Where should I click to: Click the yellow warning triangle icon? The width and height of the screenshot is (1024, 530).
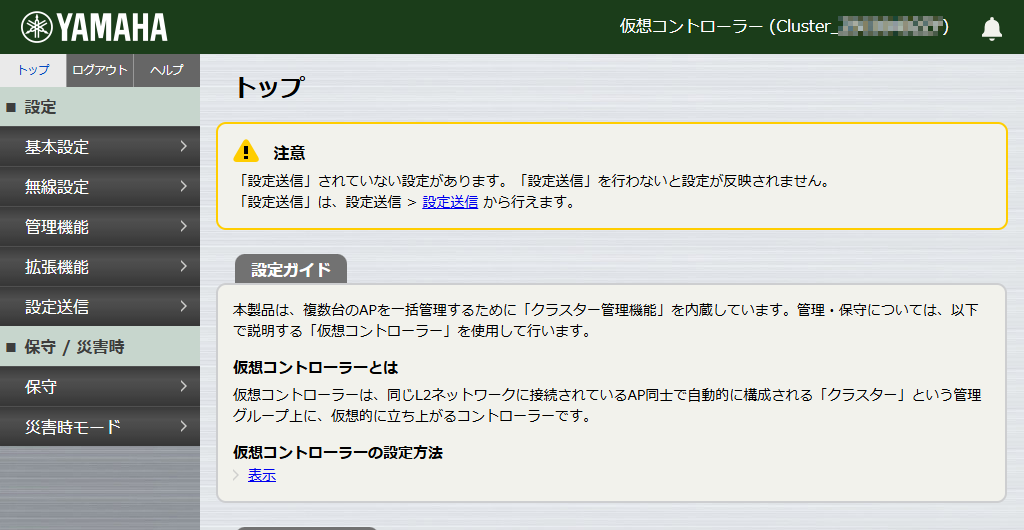246,152
